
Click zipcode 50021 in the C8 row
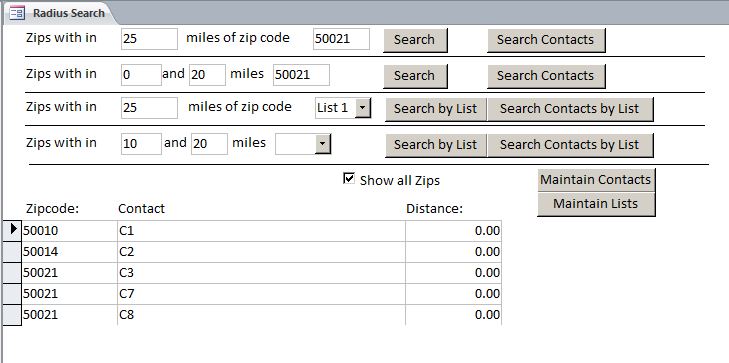(69, 315)
